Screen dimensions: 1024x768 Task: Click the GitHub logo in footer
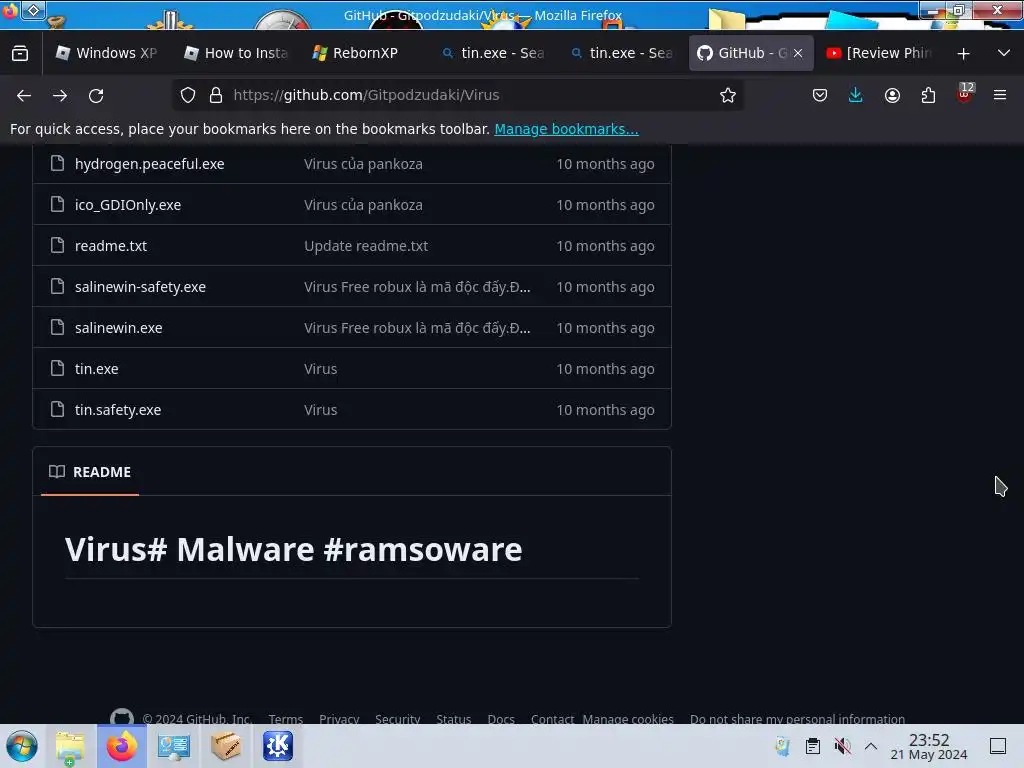(121, 718)
